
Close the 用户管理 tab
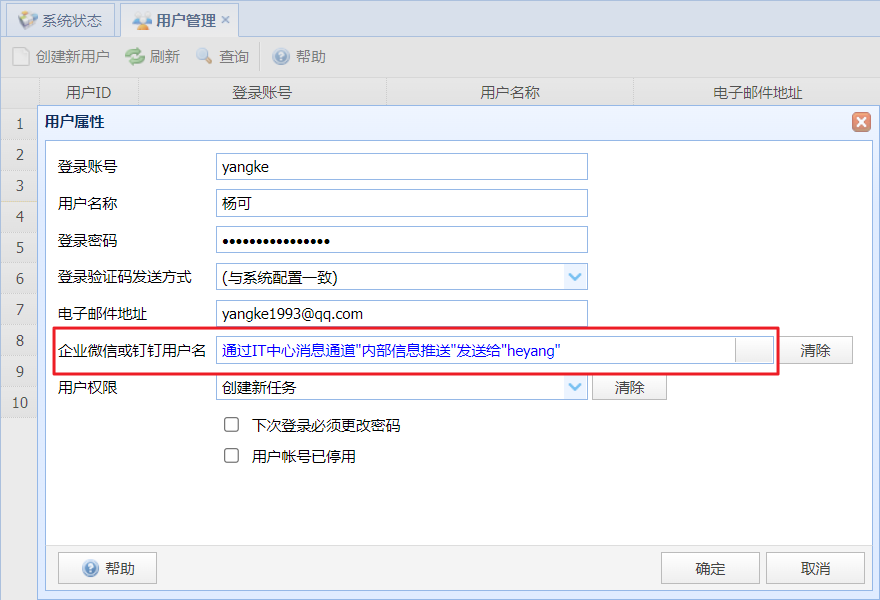226,20
